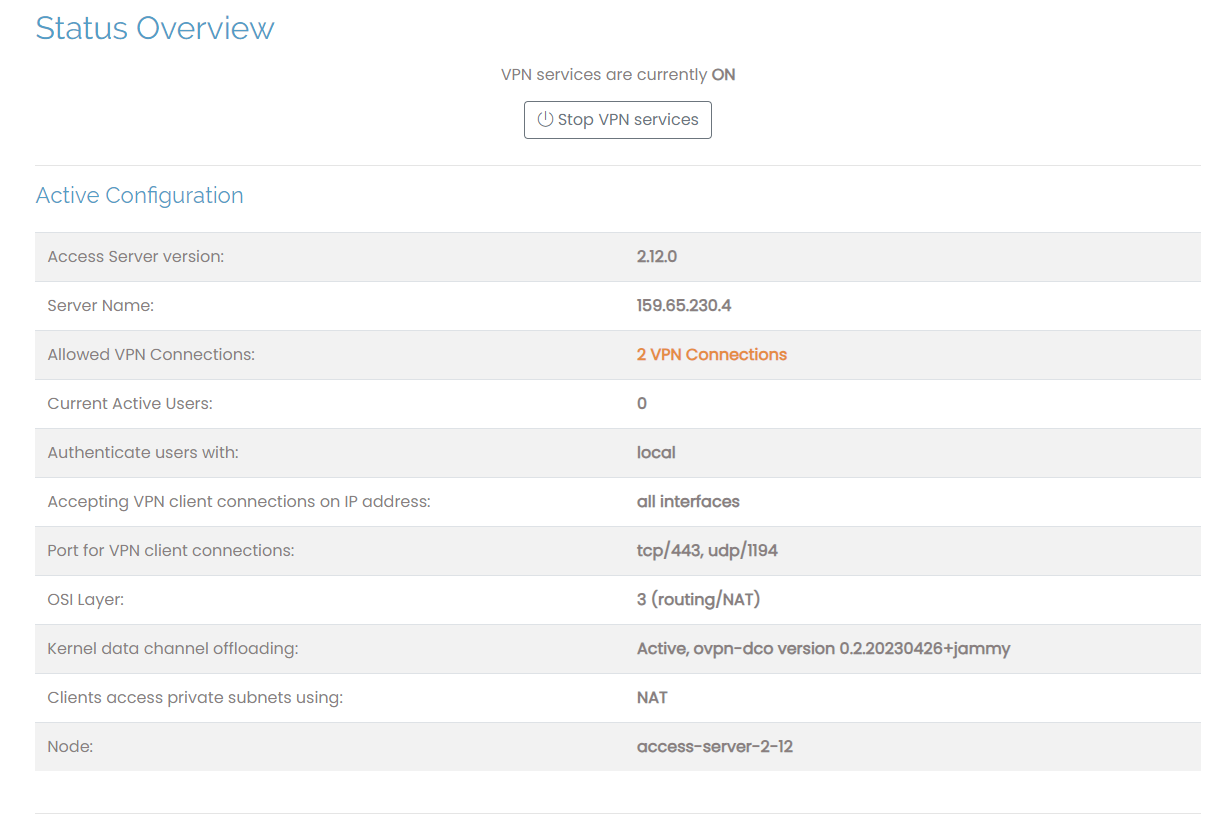Click the access-server-2-12 node value
This screenshot has width=1218, height=826.
(715, 746)
